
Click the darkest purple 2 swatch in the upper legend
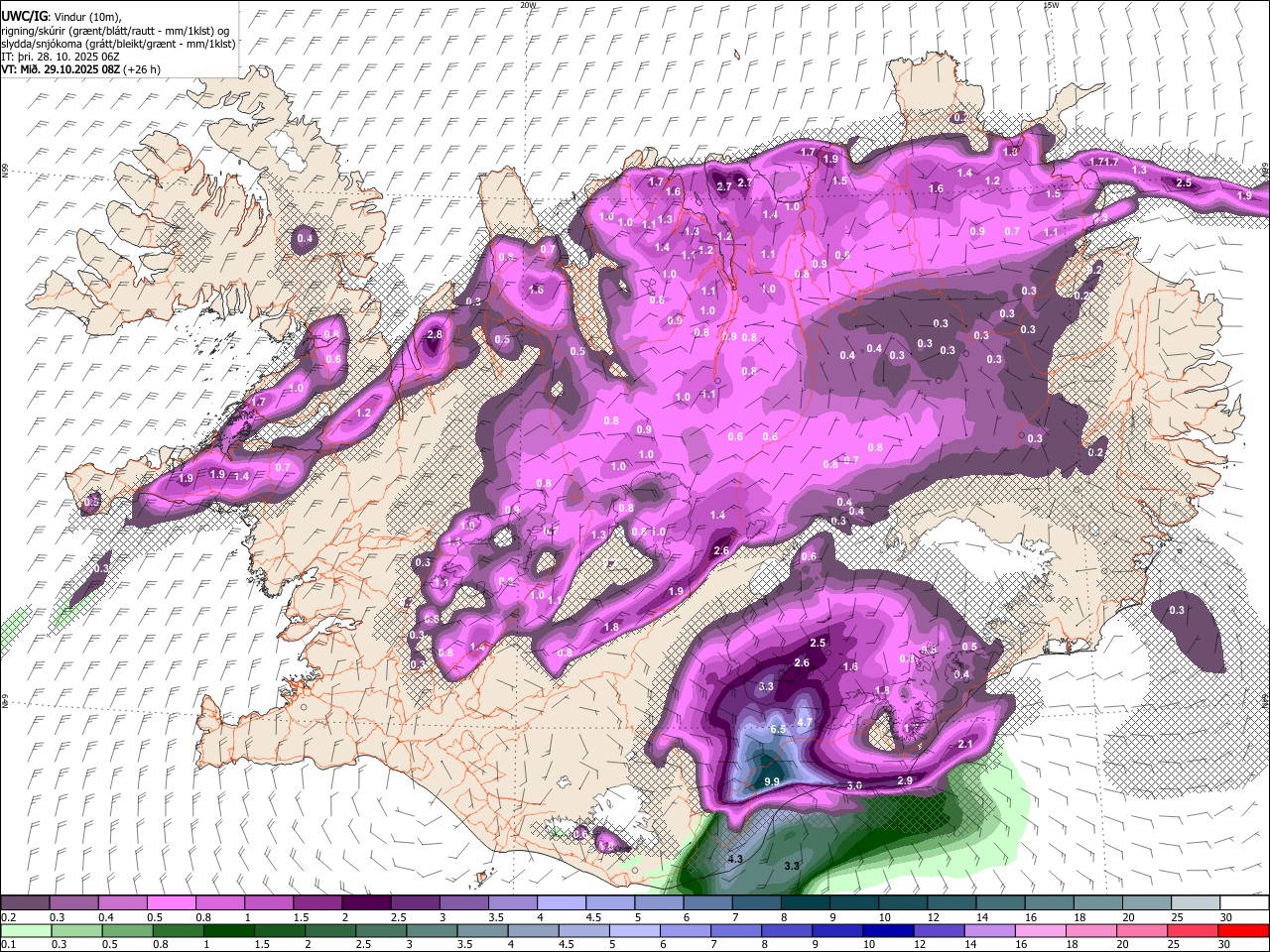tap(366, 903)
